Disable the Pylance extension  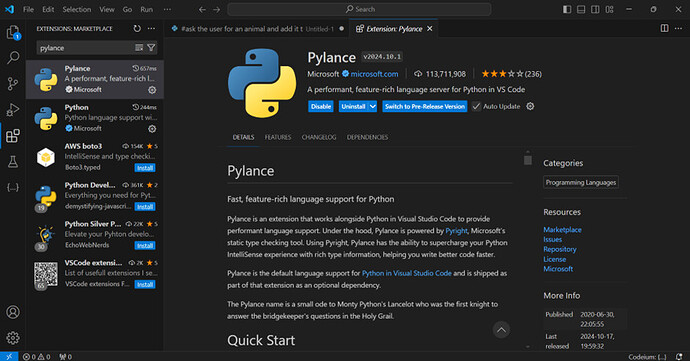tap(321, 107)
